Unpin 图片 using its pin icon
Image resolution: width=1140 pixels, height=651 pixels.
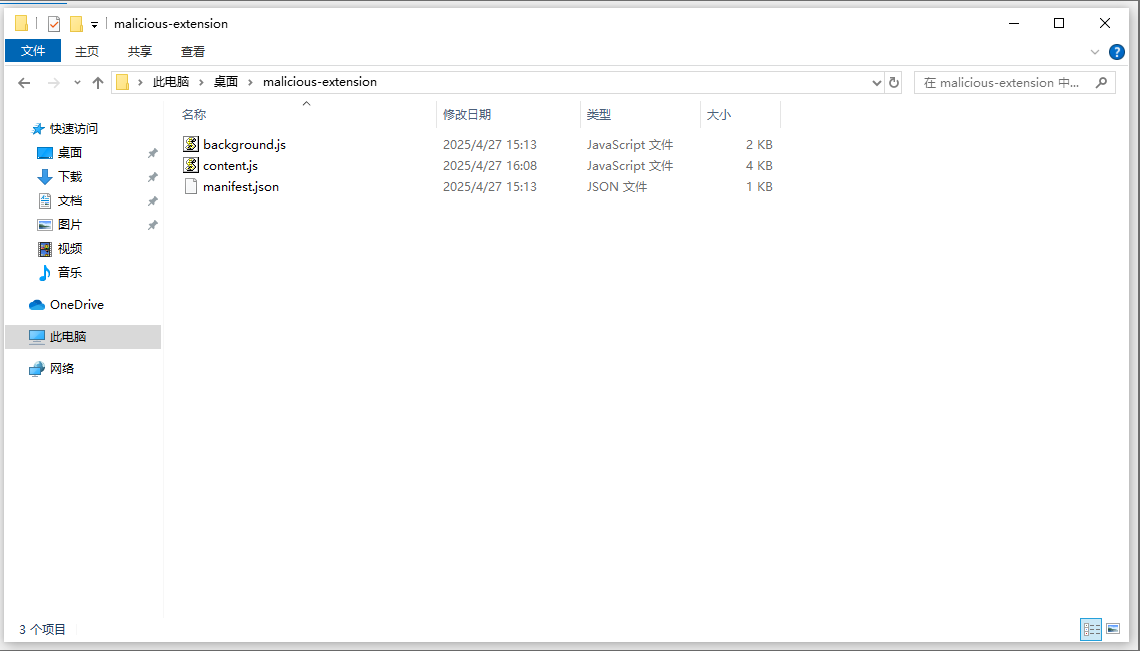[x=153, y=225]
